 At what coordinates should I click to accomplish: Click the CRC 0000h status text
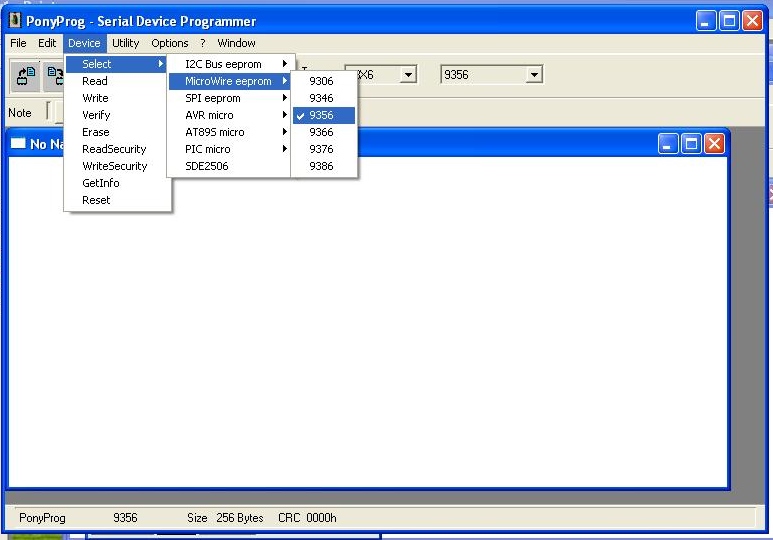(x=307, y=518)
